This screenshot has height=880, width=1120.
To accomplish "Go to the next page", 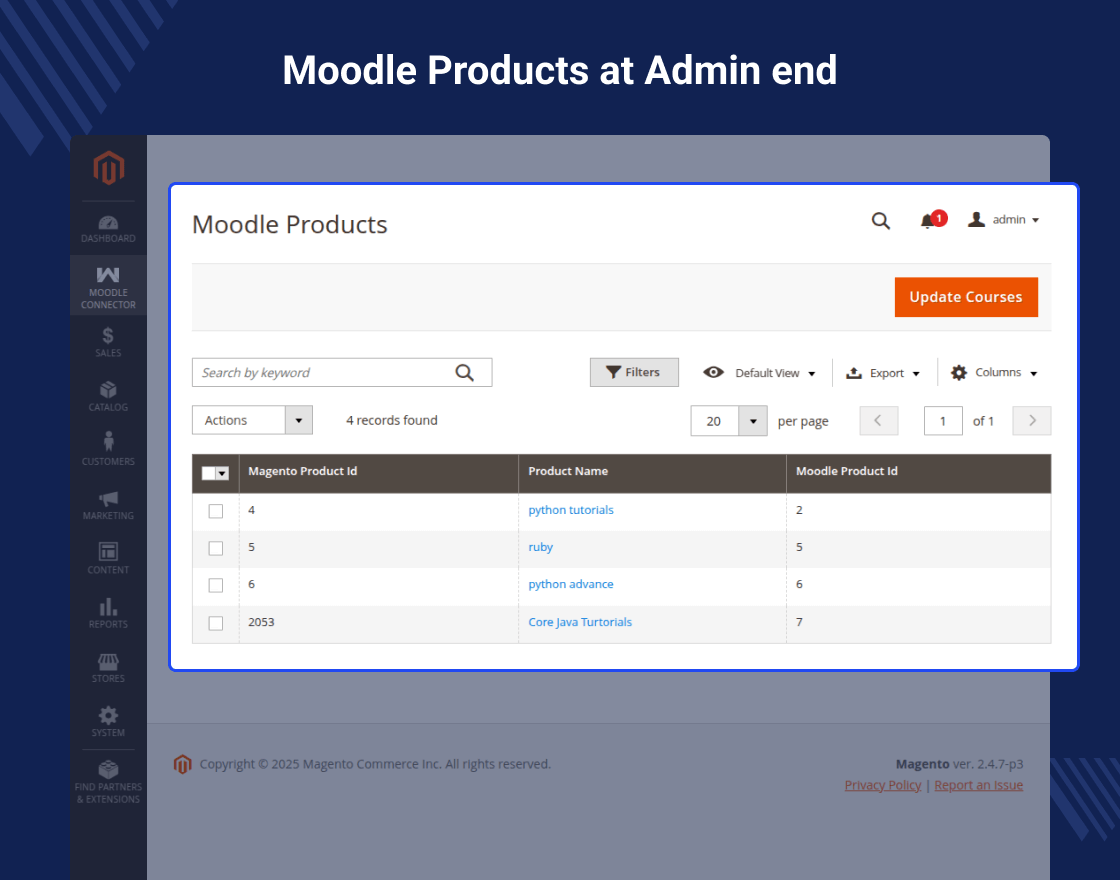I will (x=1031, y=421).
